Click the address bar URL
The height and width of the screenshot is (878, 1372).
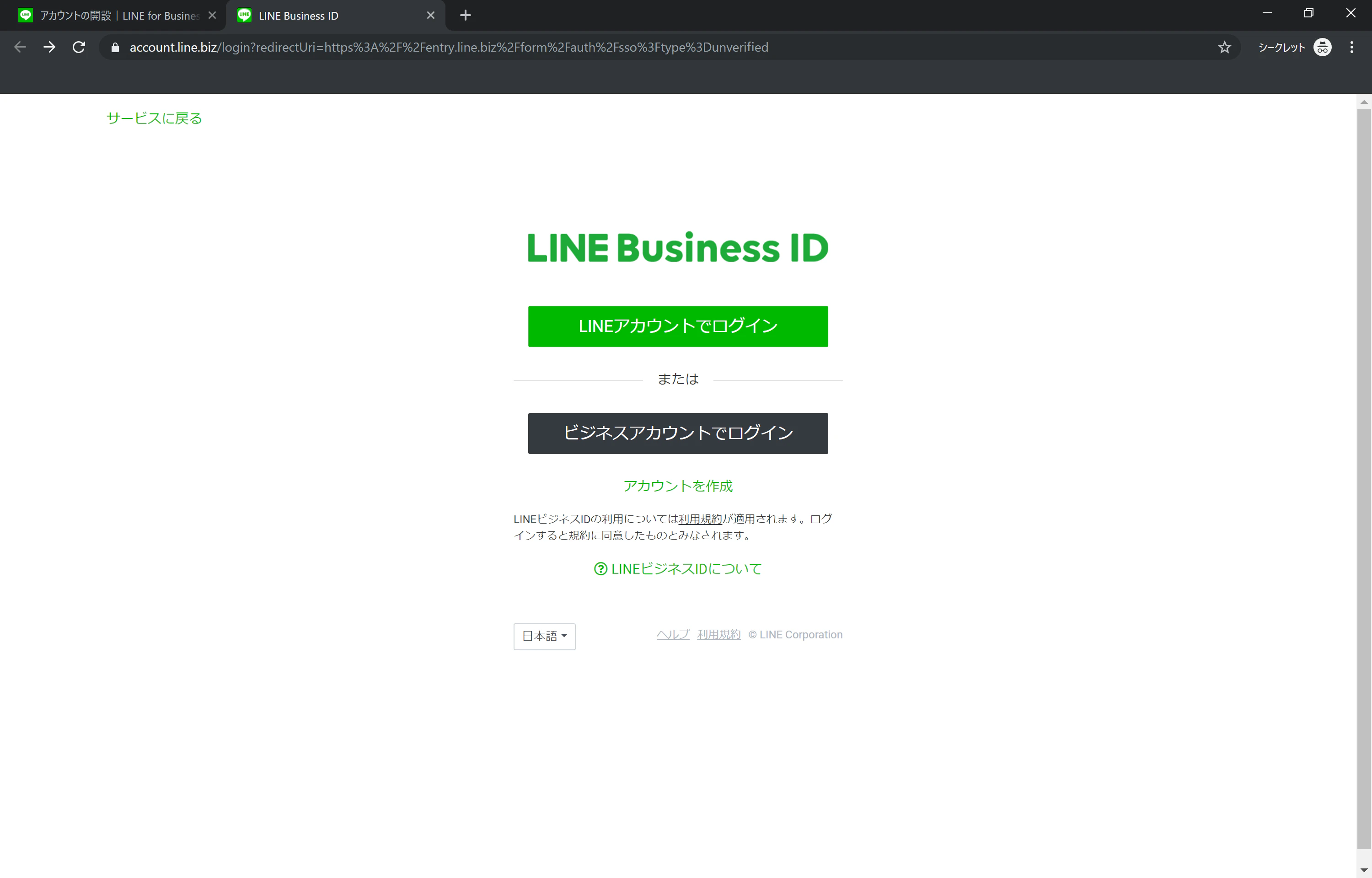[x=449, y=47]
